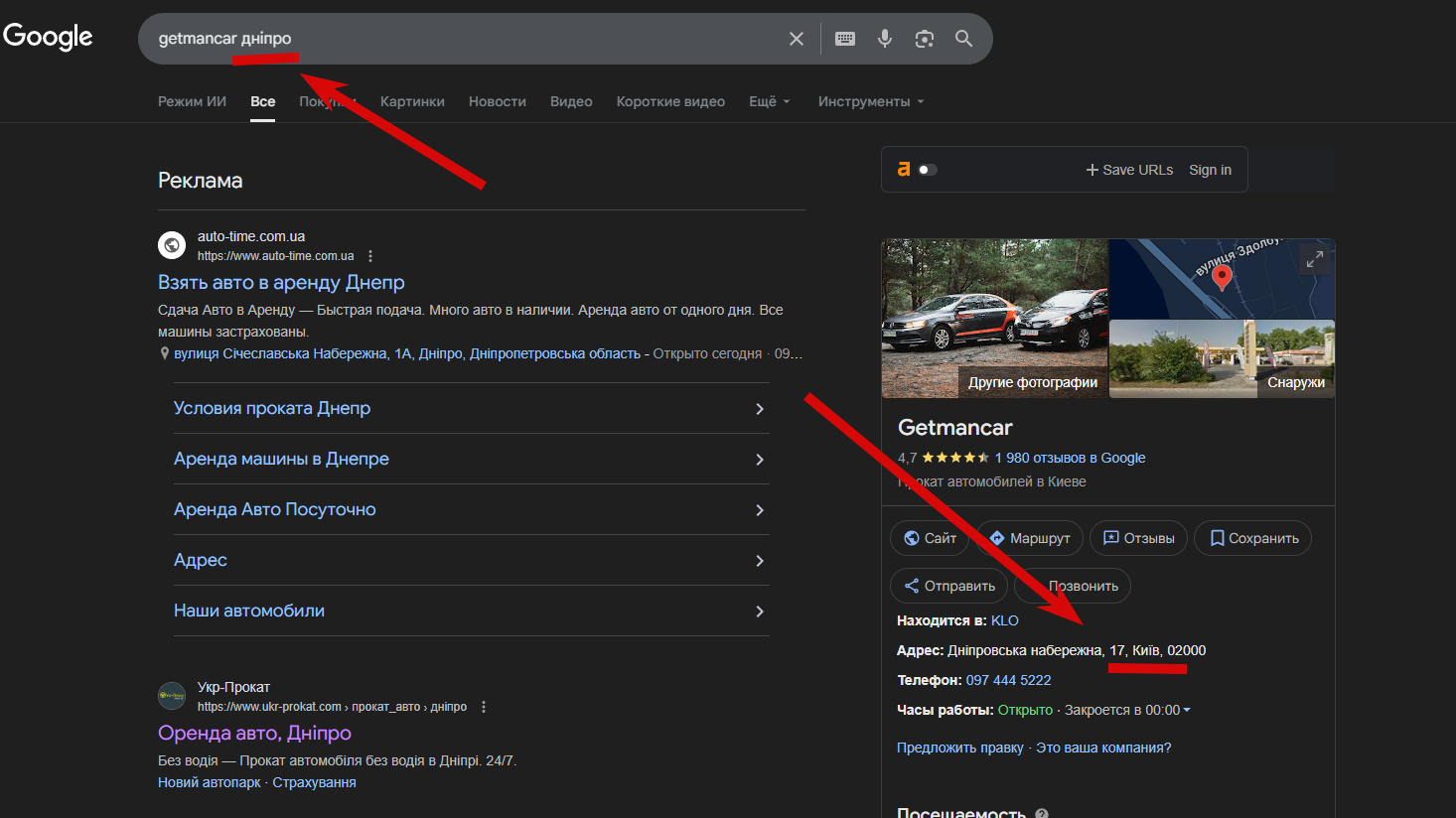This screenshot has height=818, width=1456.
Task: Clear the search box text
Action: click(797, 39)
